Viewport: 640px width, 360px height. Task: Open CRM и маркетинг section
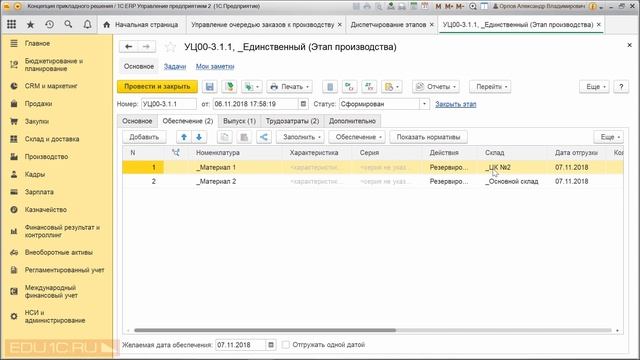point(51,86)
